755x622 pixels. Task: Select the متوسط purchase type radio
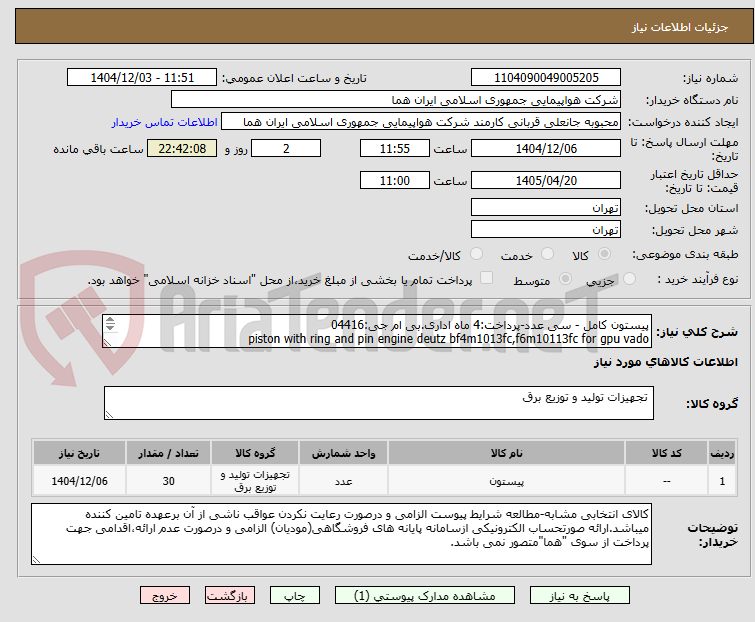coord(565,279)
